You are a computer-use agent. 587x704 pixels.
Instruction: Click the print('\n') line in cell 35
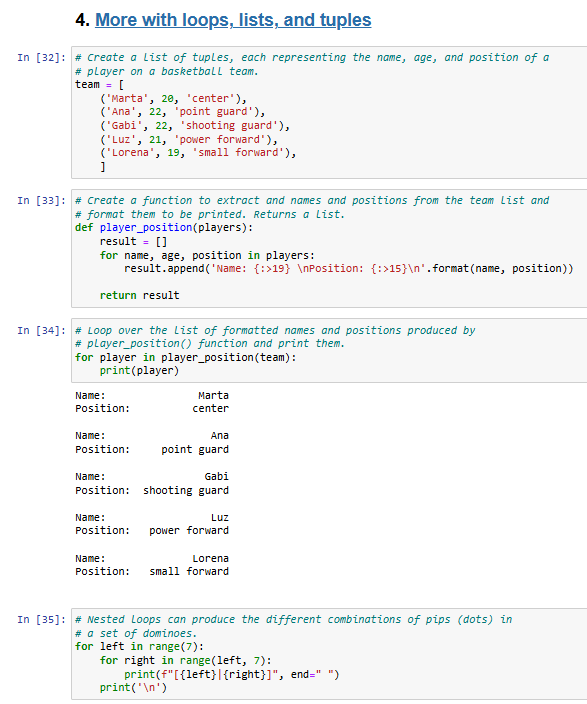pyautogui.click(x=133, y=687)
